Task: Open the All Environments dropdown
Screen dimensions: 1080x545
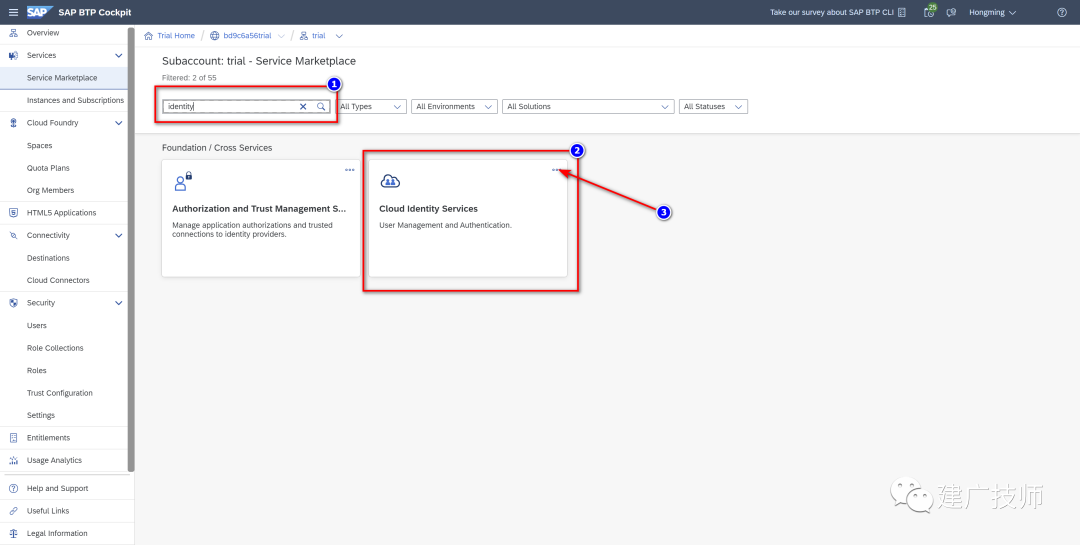Action: click(454, 107)
